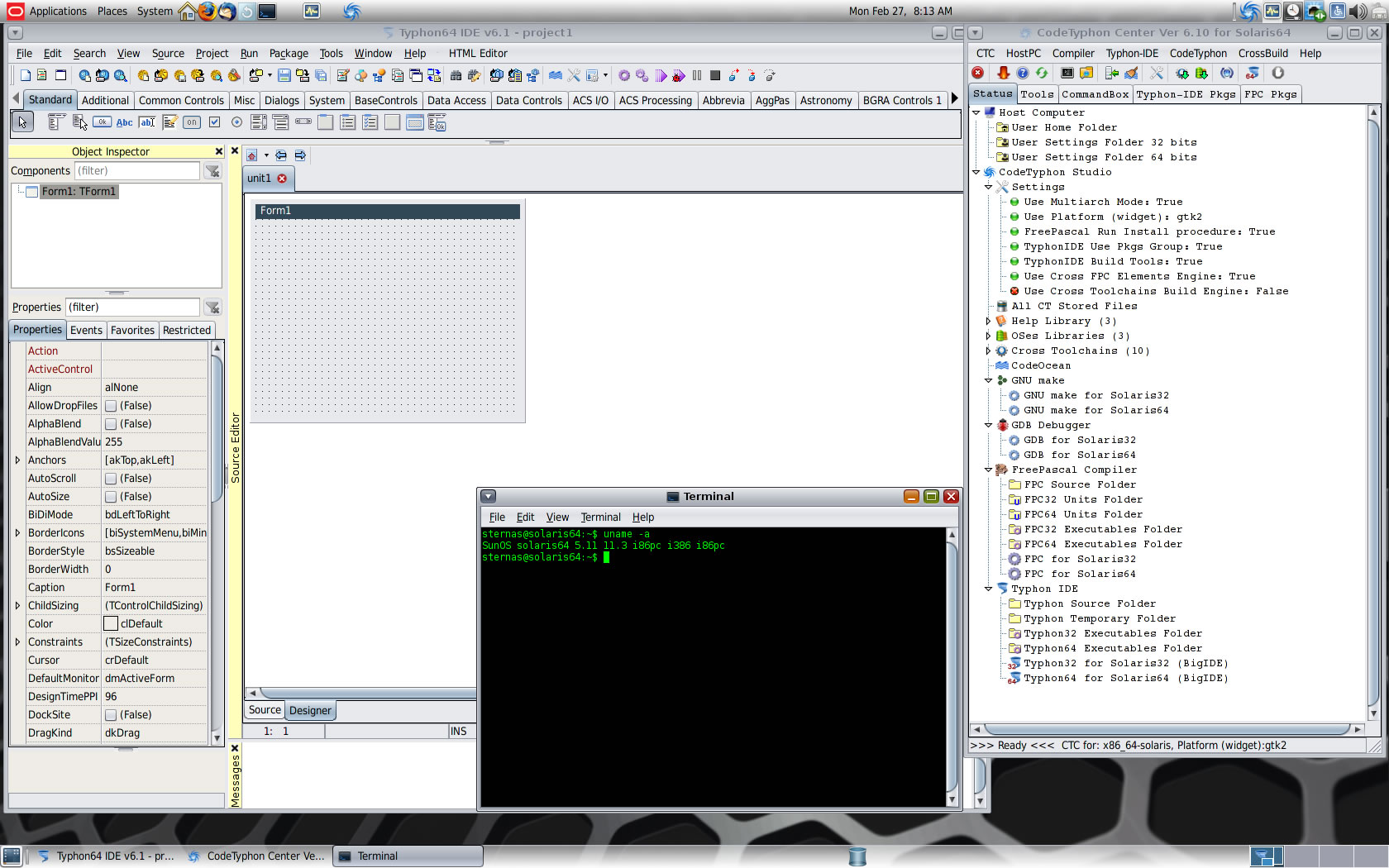Close the unit1 editor tab
This screenshot has height=868, width=1389.
coord(282,179)
